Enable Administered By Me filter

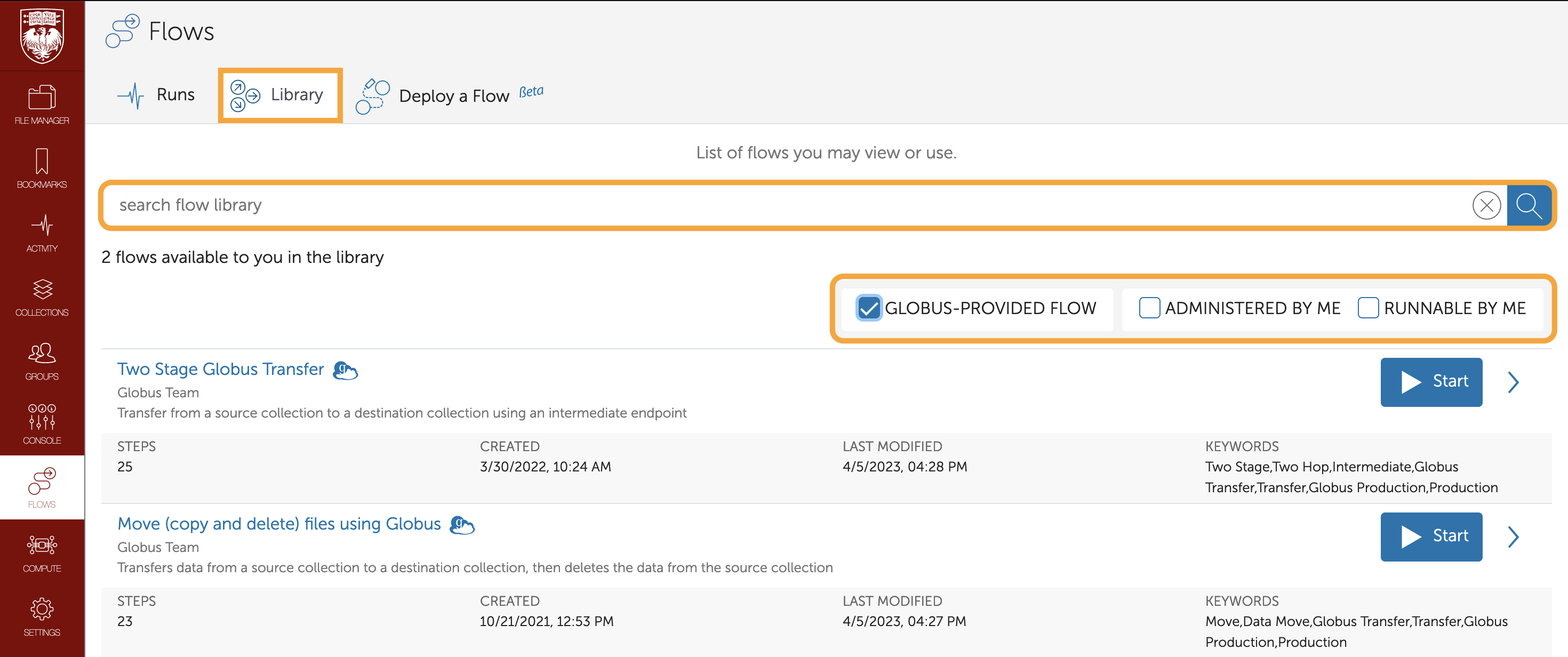pyautogui.click(x=1149, y=308)
